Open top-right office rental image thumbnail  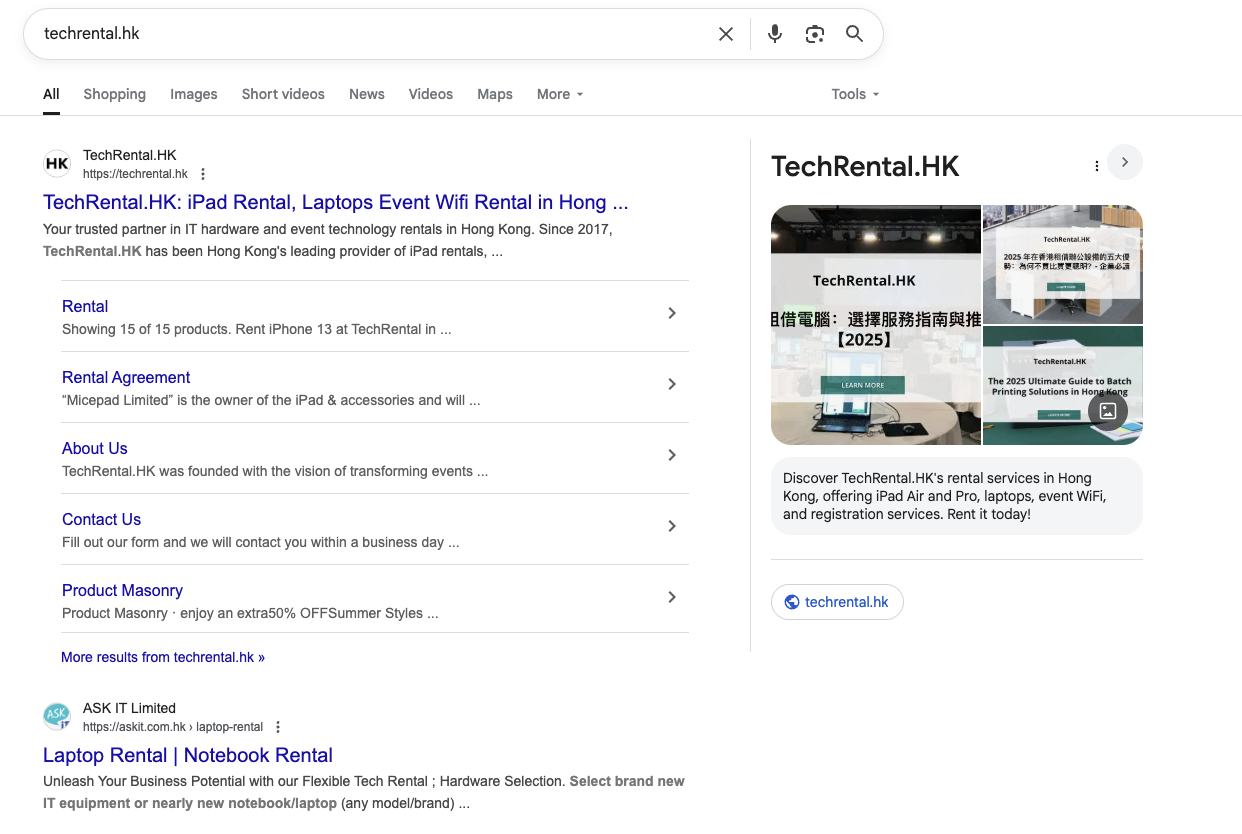click(1063, 264)
